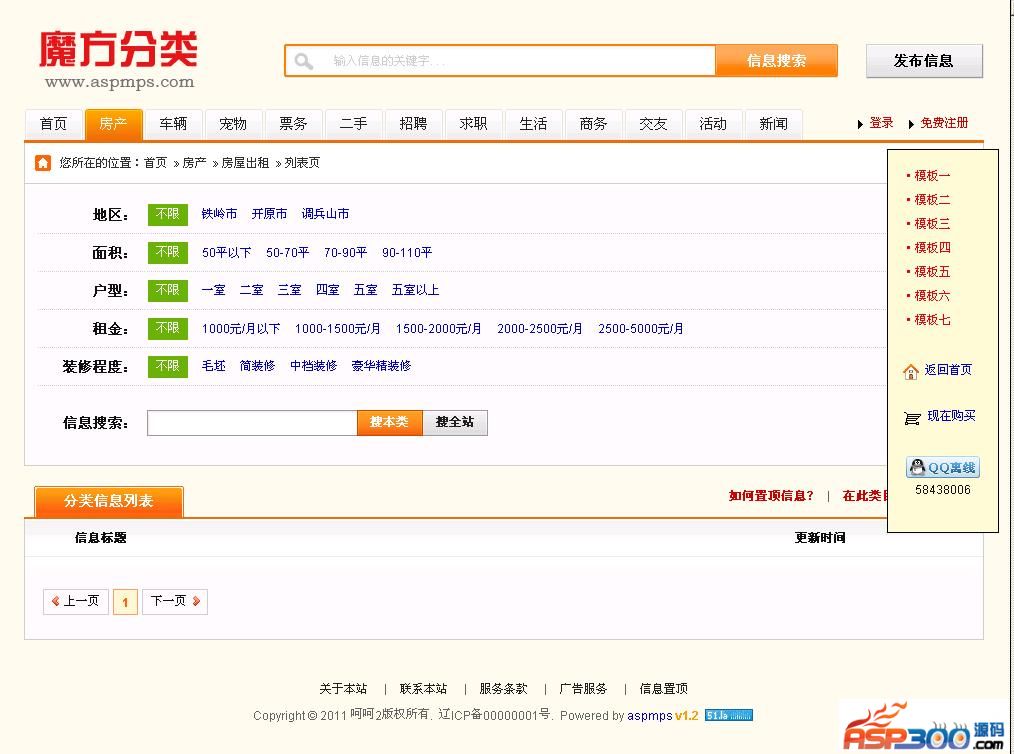Filter decoration 毛坯
This screenshot has height=754, width=1014.
click(213, 366)
